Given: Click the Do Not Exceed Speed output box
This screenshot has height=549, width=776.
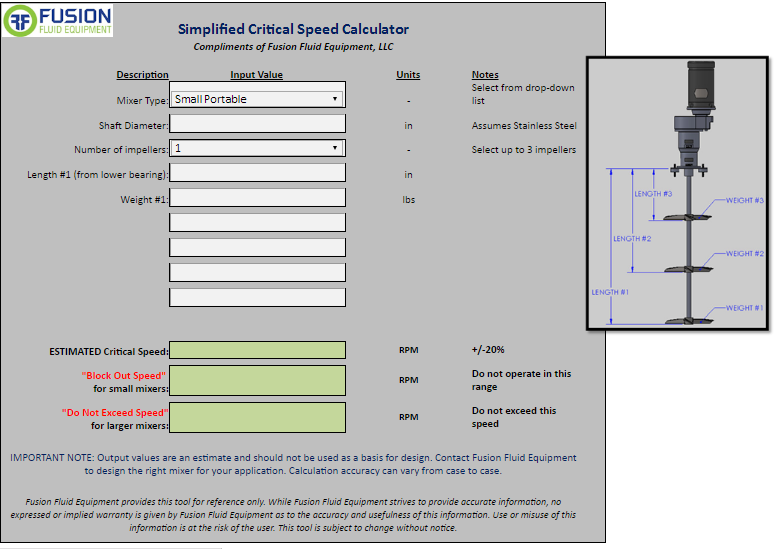Looking at the screenshot, I should [x=257, y=417].
